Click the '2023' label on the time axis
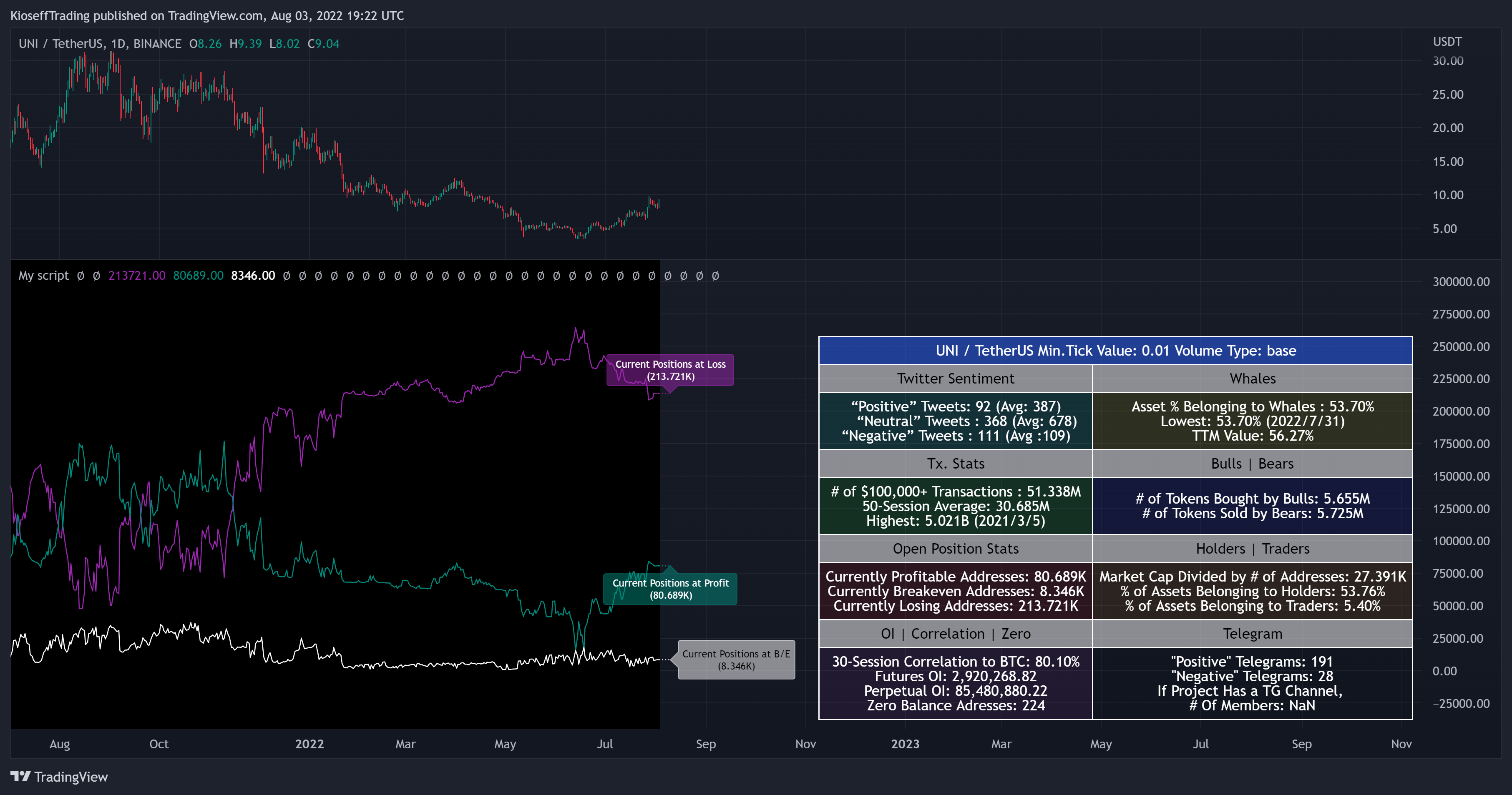The image size is (1512, 795). (x=905, y=744)
